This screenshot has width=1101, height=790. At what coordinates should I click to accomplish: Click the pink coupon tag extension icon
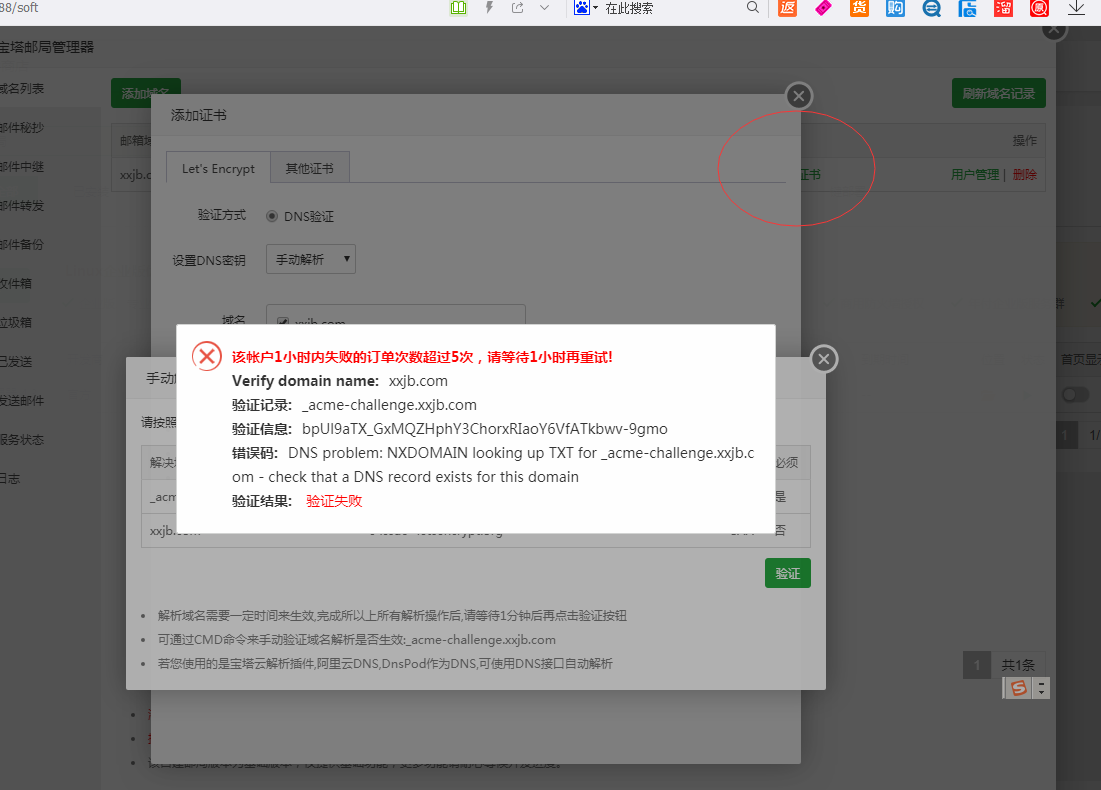click(x=824, y=8)
